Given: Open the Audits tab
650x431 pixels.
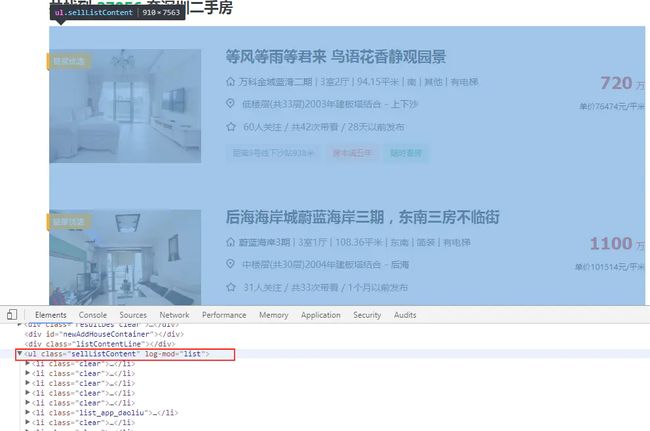Looking at the screenshot, I should pyautogui.click(x=405, y=315).
